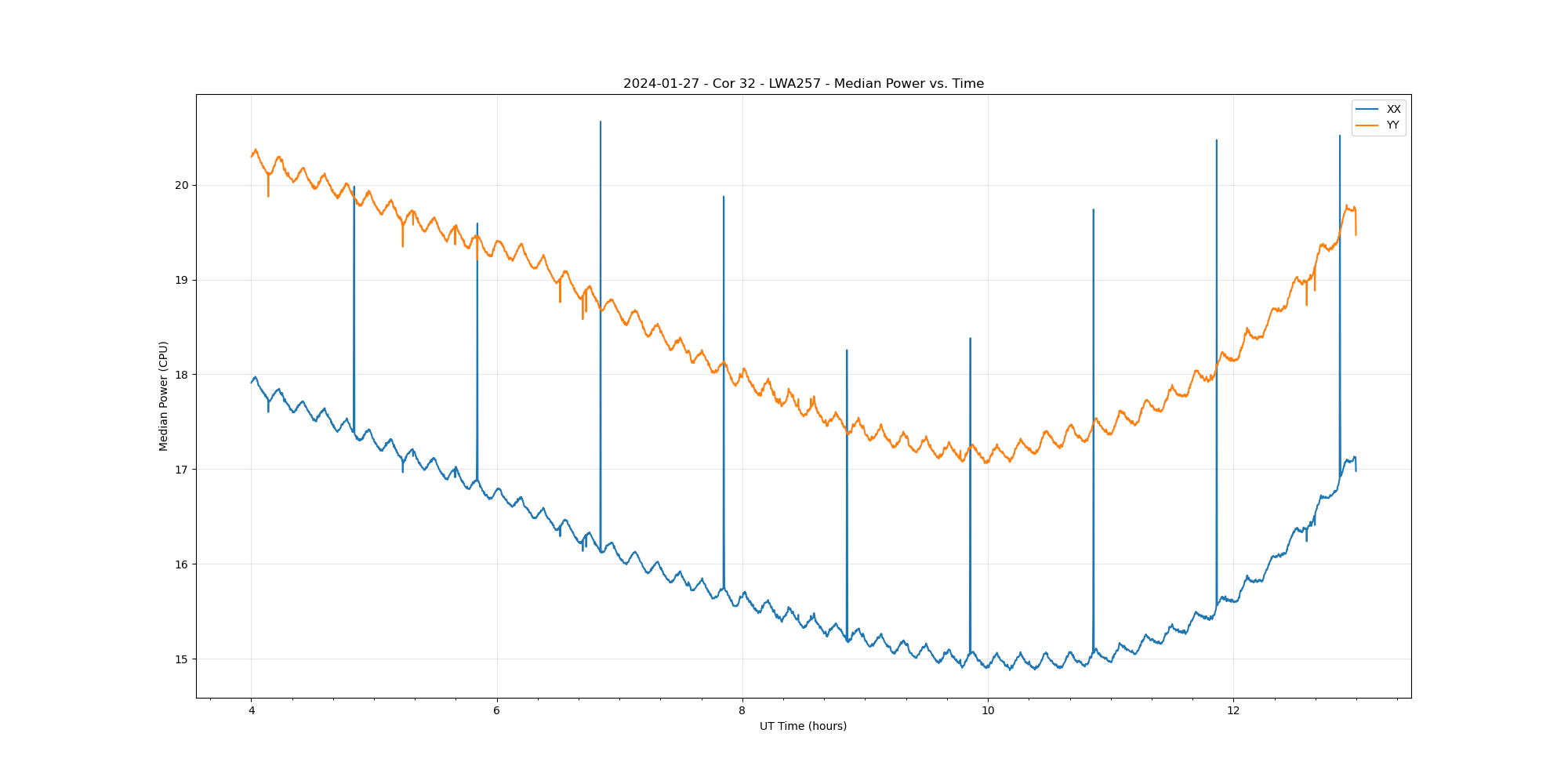Viewport: 1568px width, 784px height.
Task: Click x-axis tick label 6
Action: click(497, 711)
